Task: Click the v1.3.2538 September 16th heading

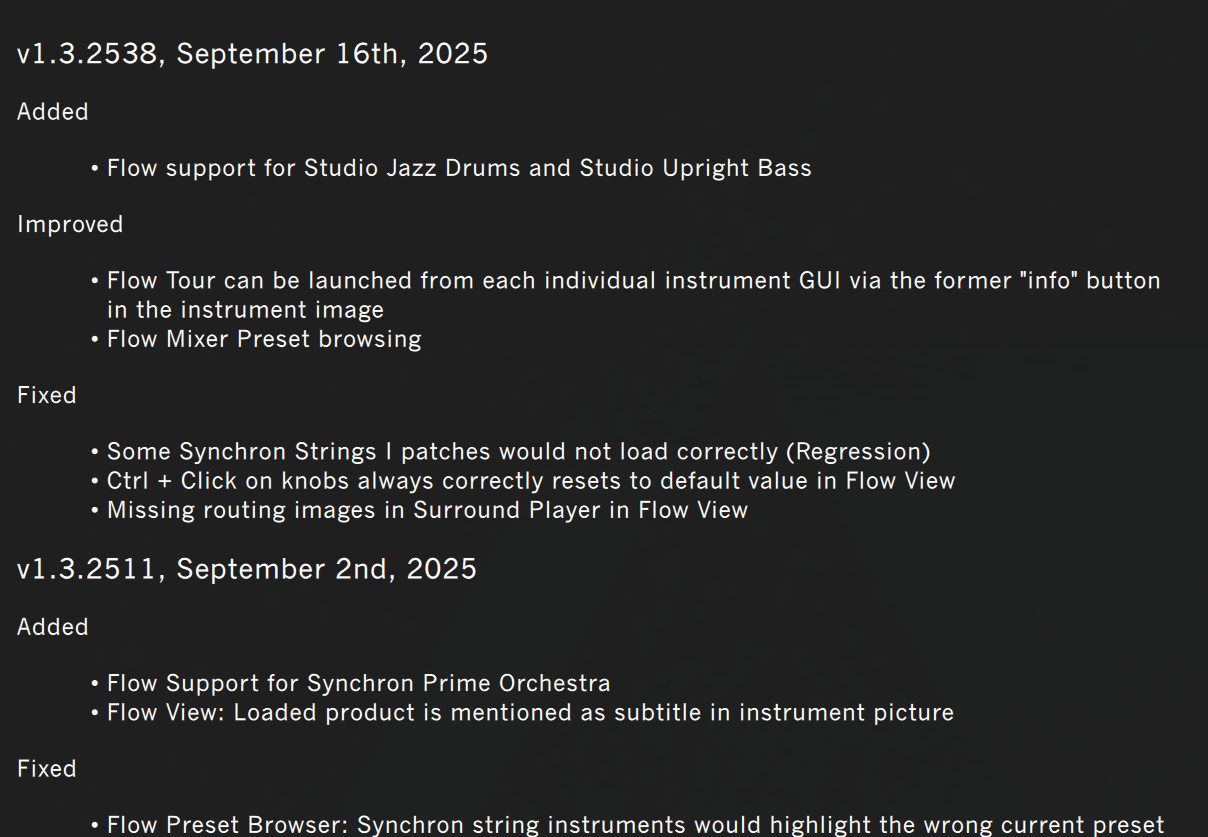Action: click(252, 54)
